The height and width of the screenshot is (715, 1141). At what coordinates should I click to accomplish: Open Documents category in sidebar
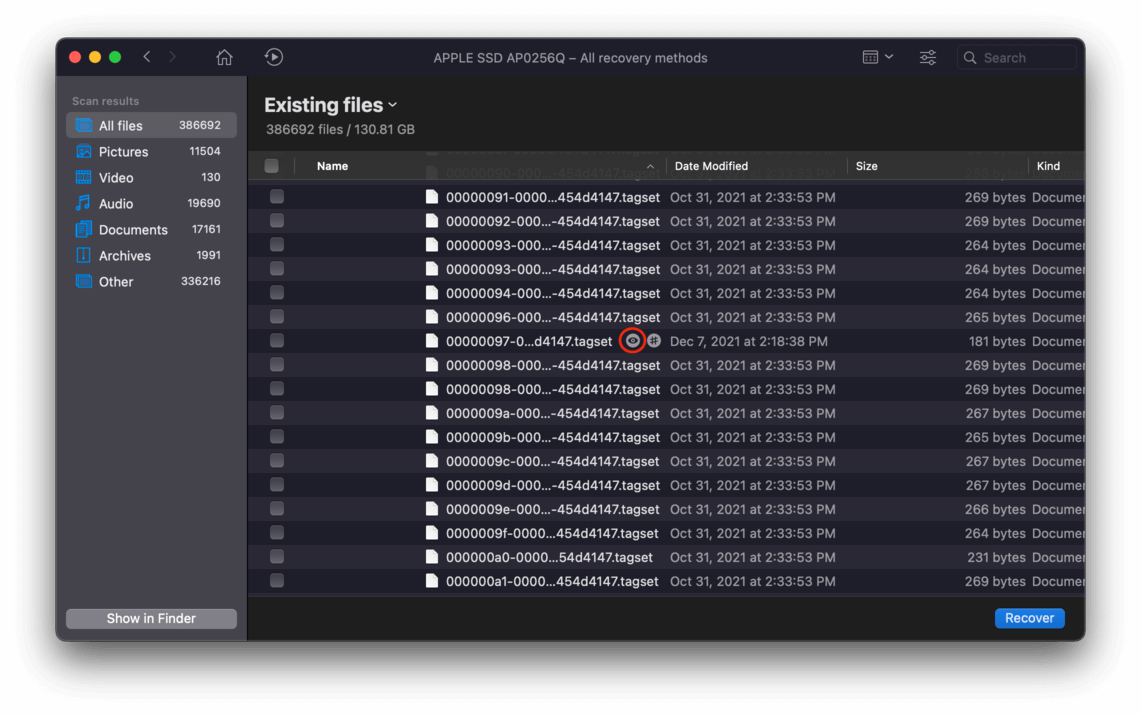[151, 229]
